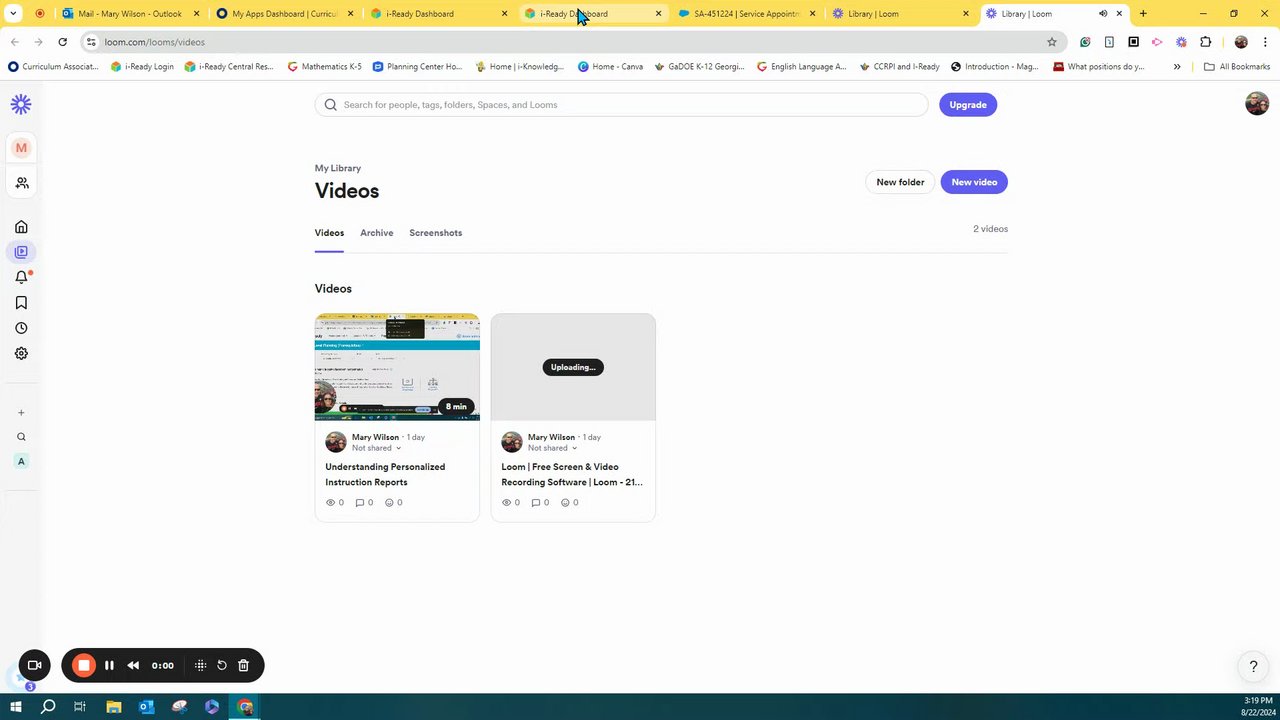The height and width of the screenshot is (720, 1280).
Task: Open the bookmark (Watch later) sidebar icon
Action: [x=21, y=303]
